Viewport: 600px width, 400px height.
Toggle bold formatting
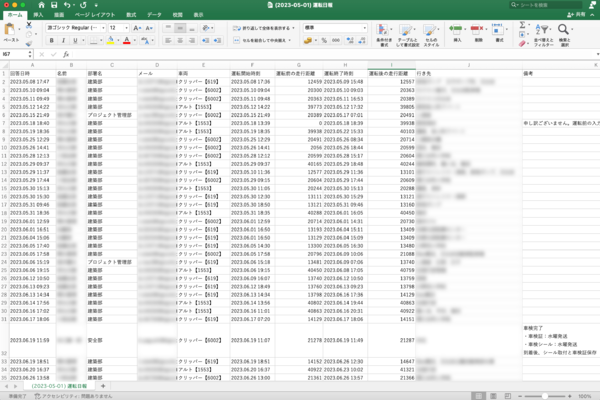(x=51, y=41)
